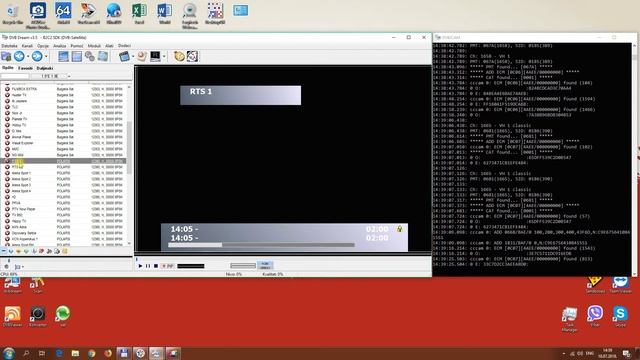Pause playback with the pause button

(148, 266)
